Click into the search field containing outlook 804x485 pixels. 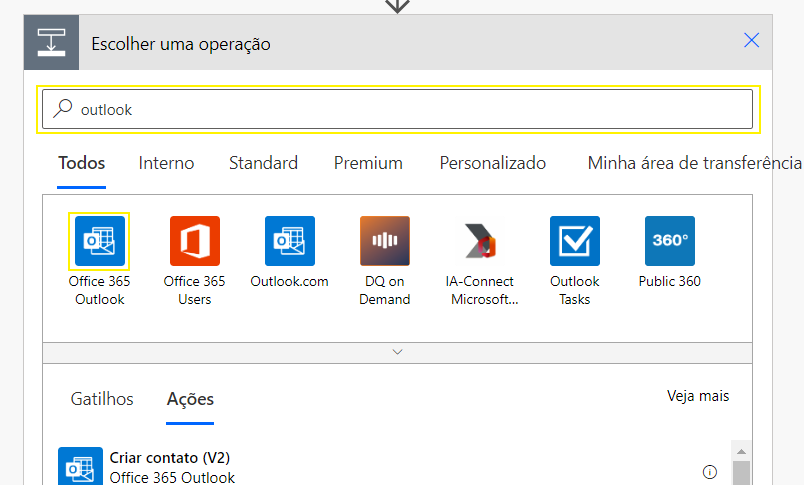[x=400, y=109]
